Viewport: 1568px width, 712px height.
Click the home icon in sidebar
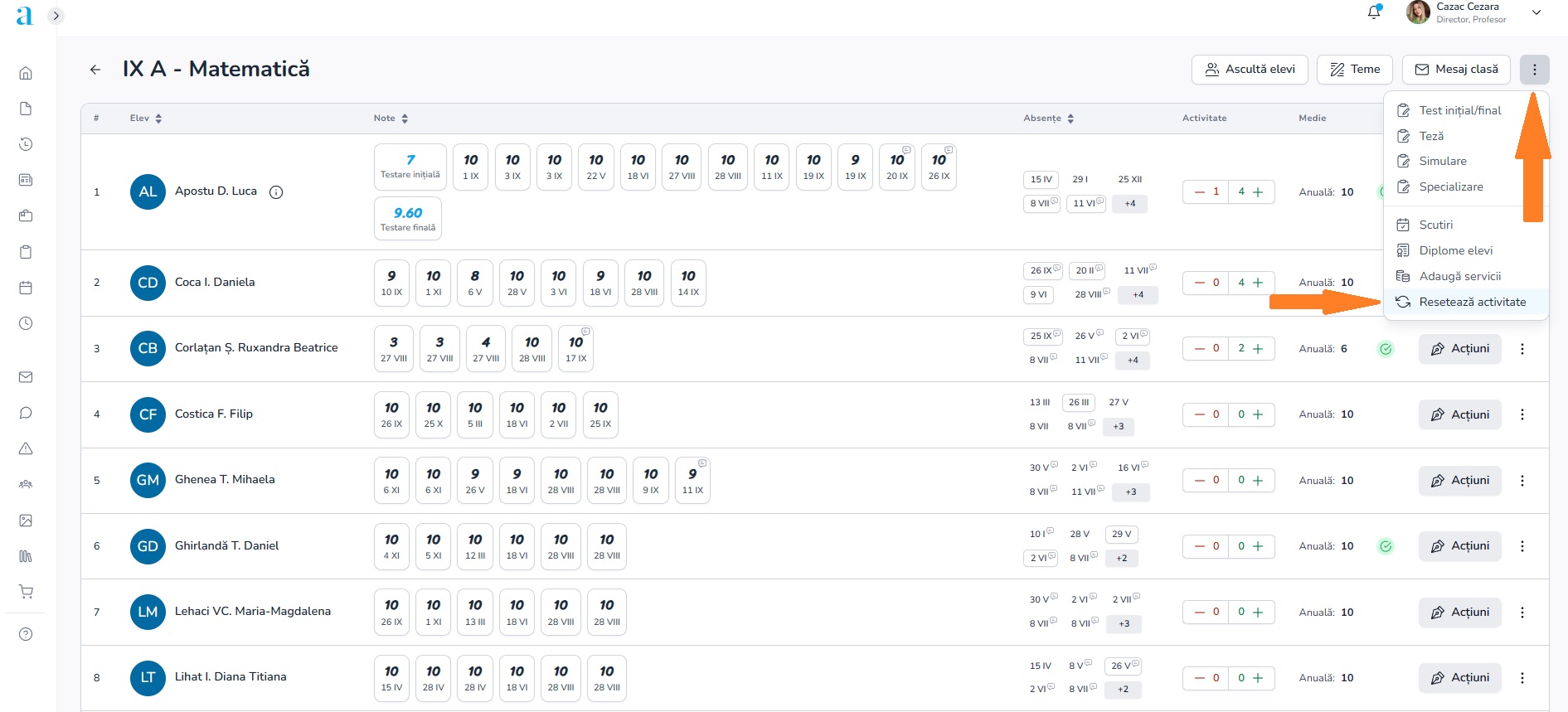pyautogui.click(x=26, y=73)
